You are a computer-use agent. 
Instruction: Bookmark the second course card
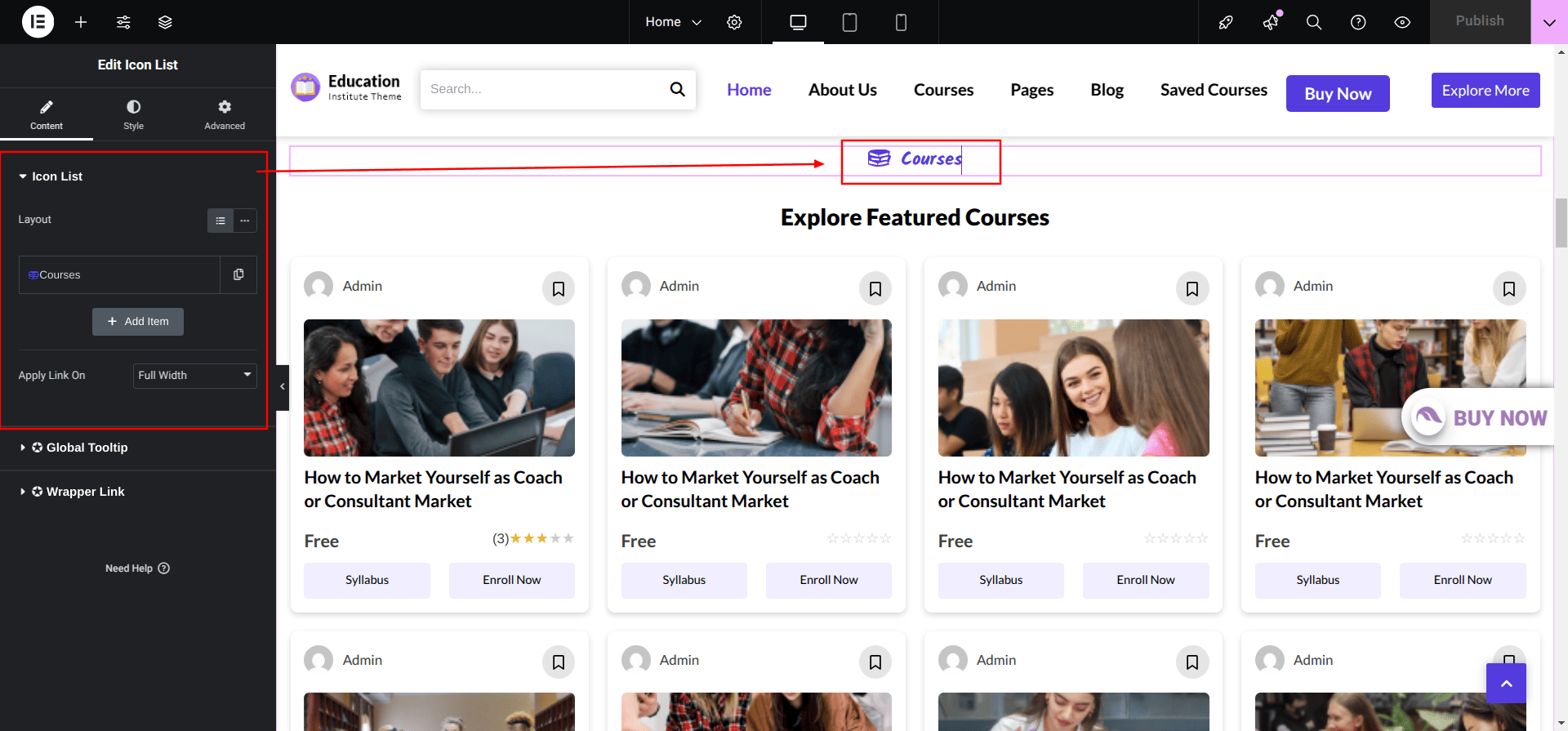tap(875, 289)
